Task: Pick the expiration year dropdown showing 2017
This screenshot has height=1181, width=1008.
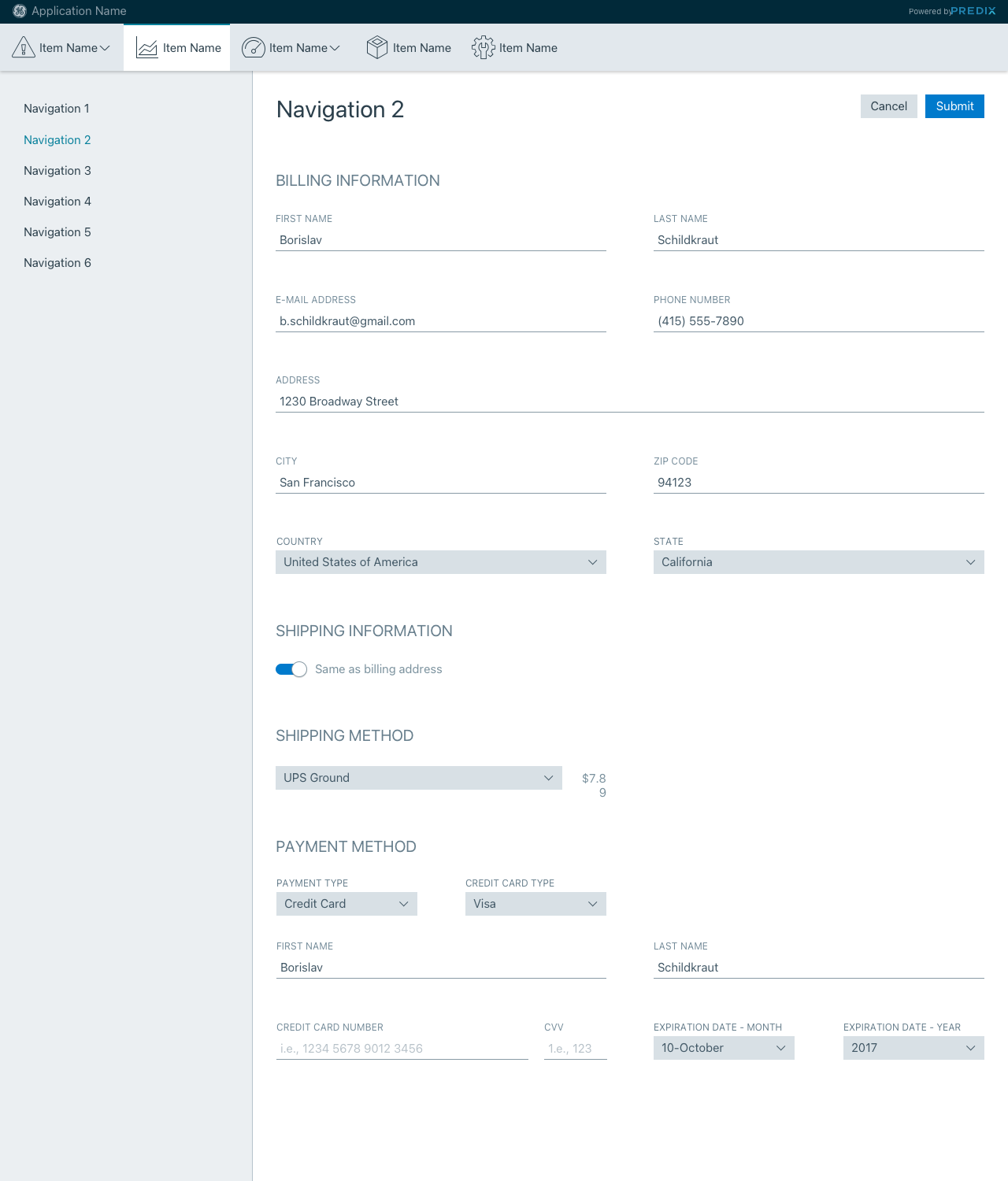Action: pyautogui.click(x=913, y=1048)
